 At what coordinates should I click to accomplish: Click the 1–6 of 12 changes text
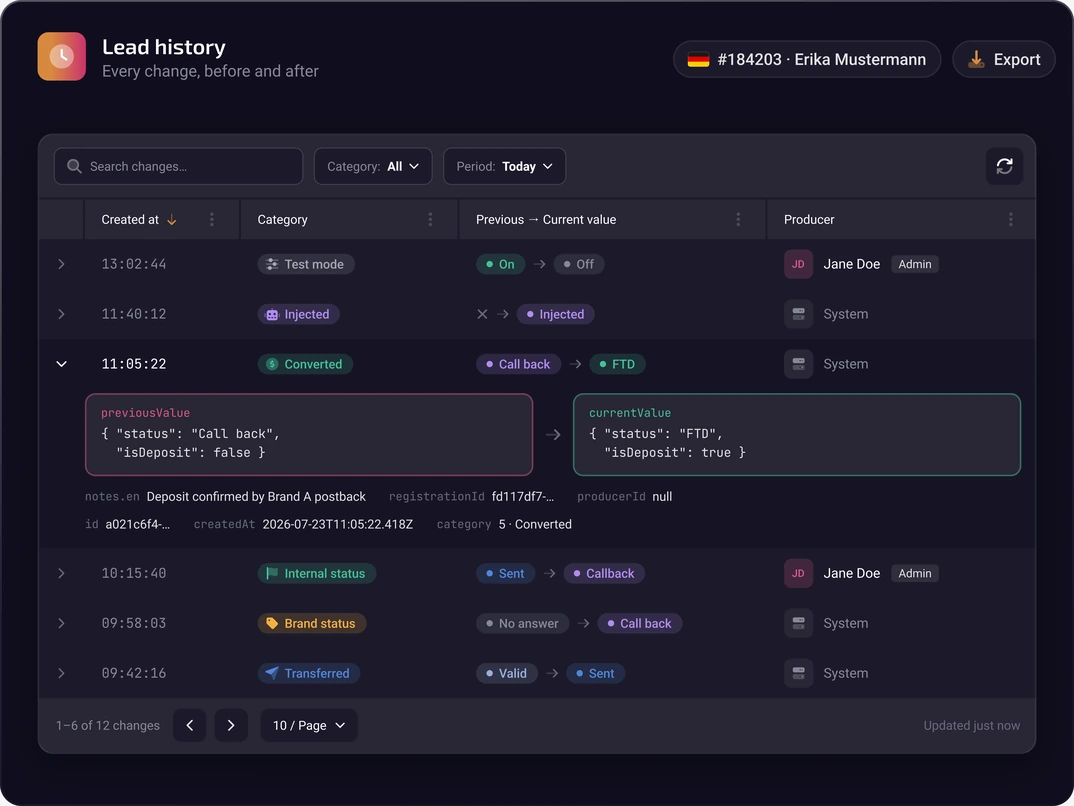pyautogui.click(x=108, y=725)
